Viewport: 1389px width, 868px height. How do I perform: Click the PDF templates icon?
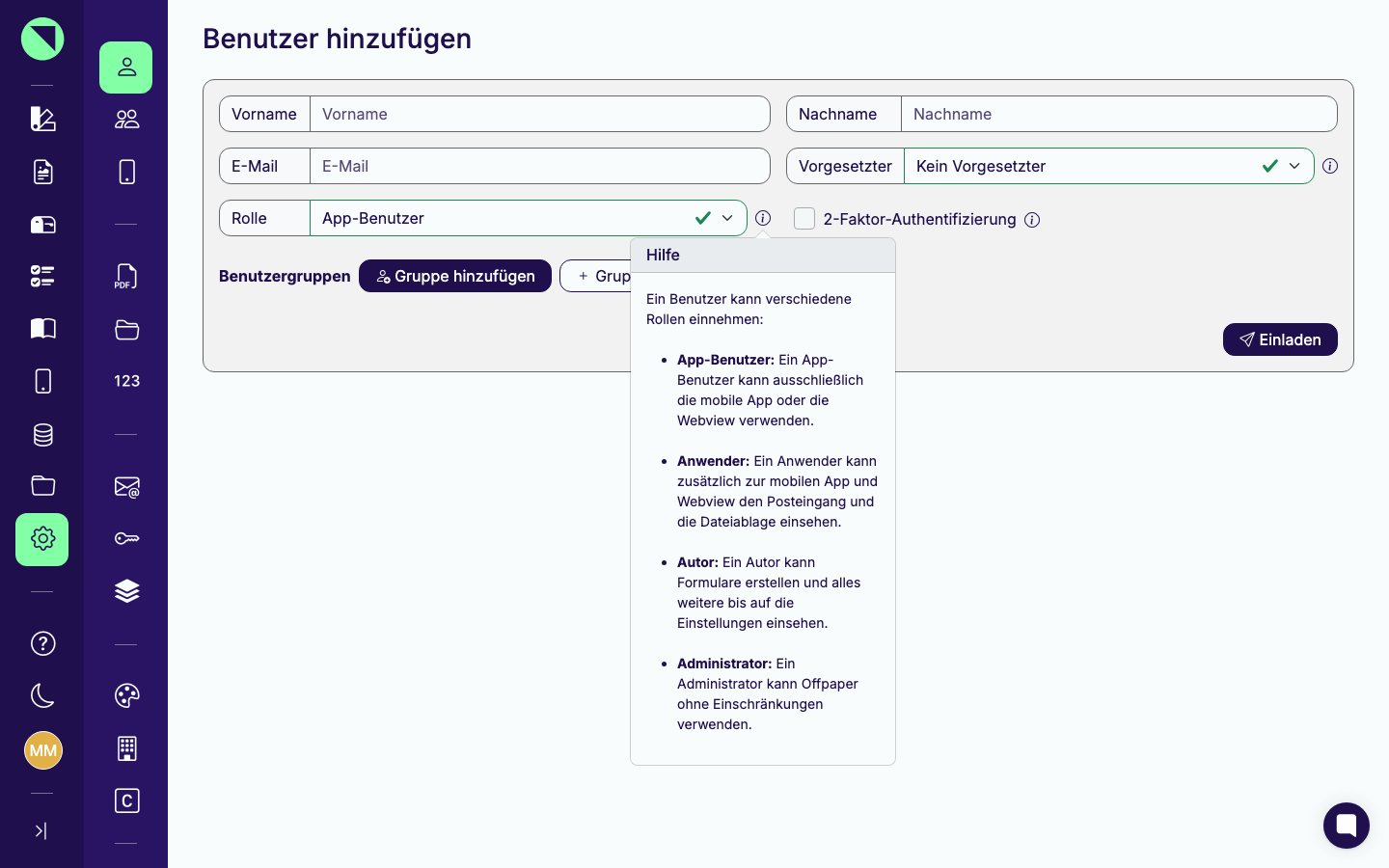(x=126, y=277)
